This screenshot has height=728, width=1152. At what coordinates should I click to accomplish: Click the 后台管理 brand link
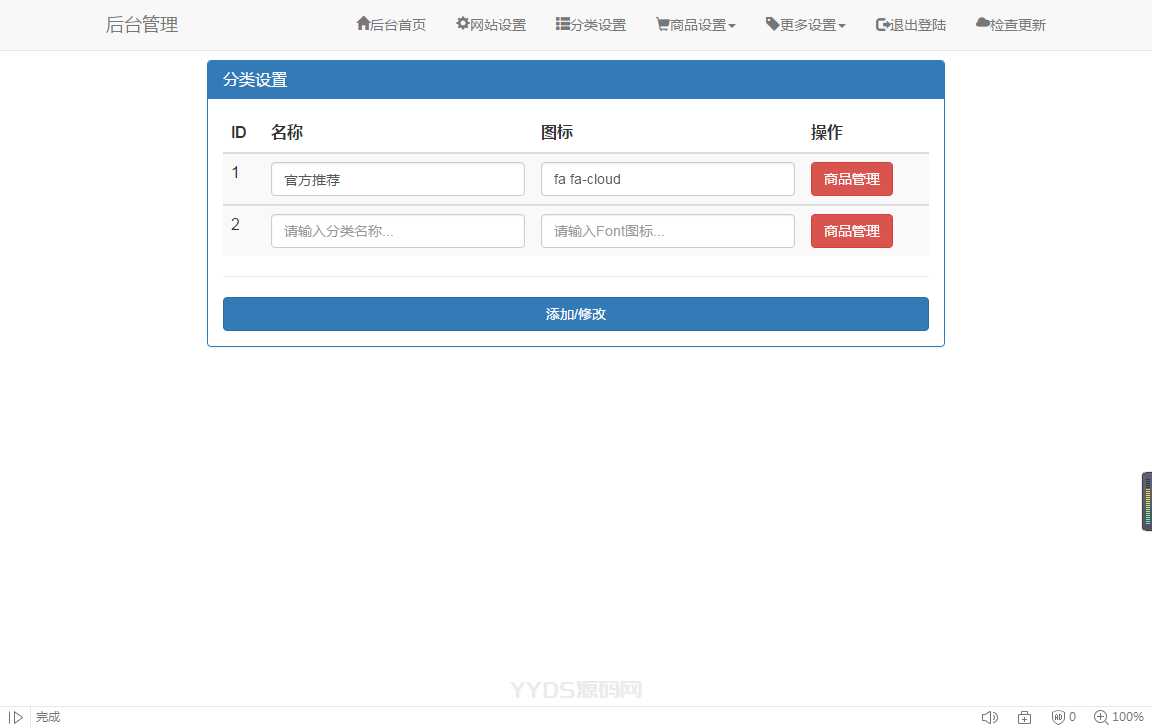point(142,25)
